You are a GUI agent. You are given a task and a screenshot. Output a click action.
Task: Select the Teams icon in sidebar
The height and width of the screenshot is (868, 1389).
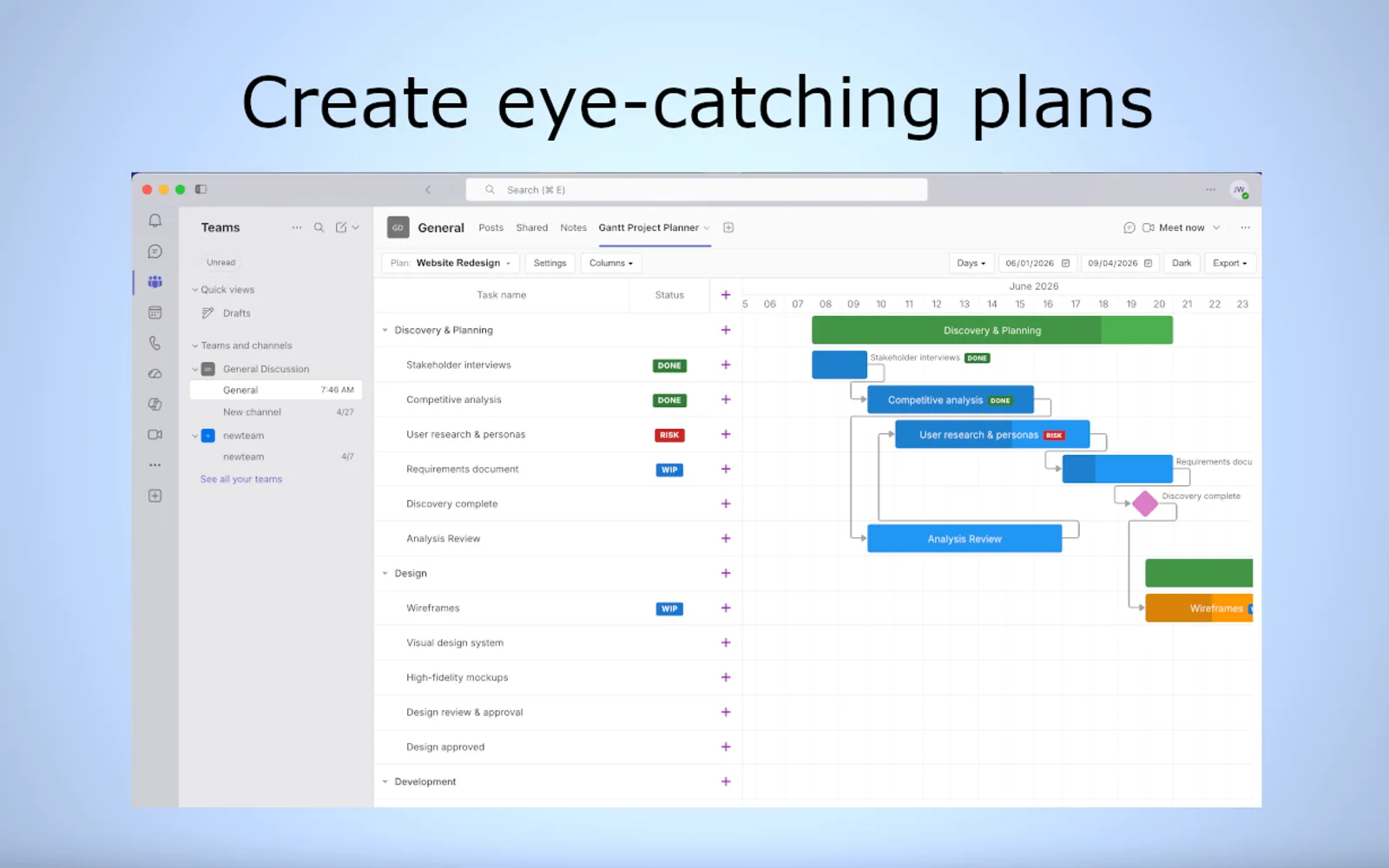tap(155, 282)
